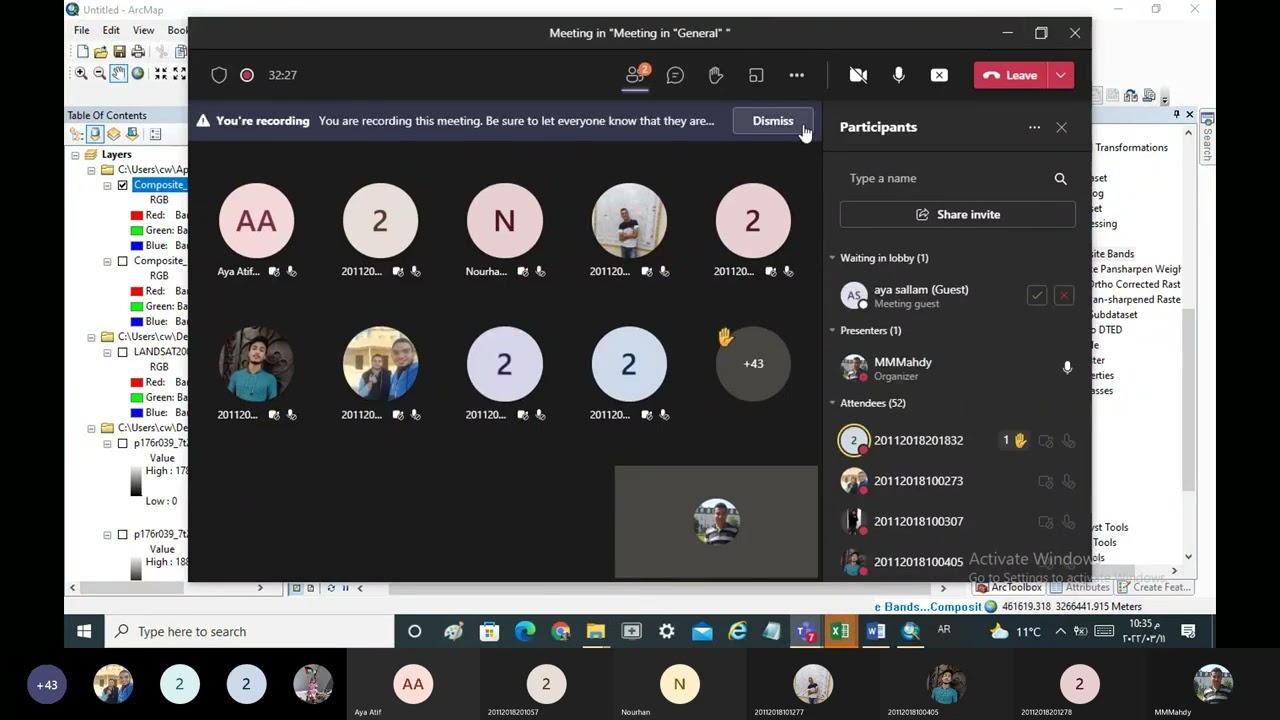Switch the Table Of Contents to List By Selection
The height and width of the screenshot is (720, 1280).
131,134
